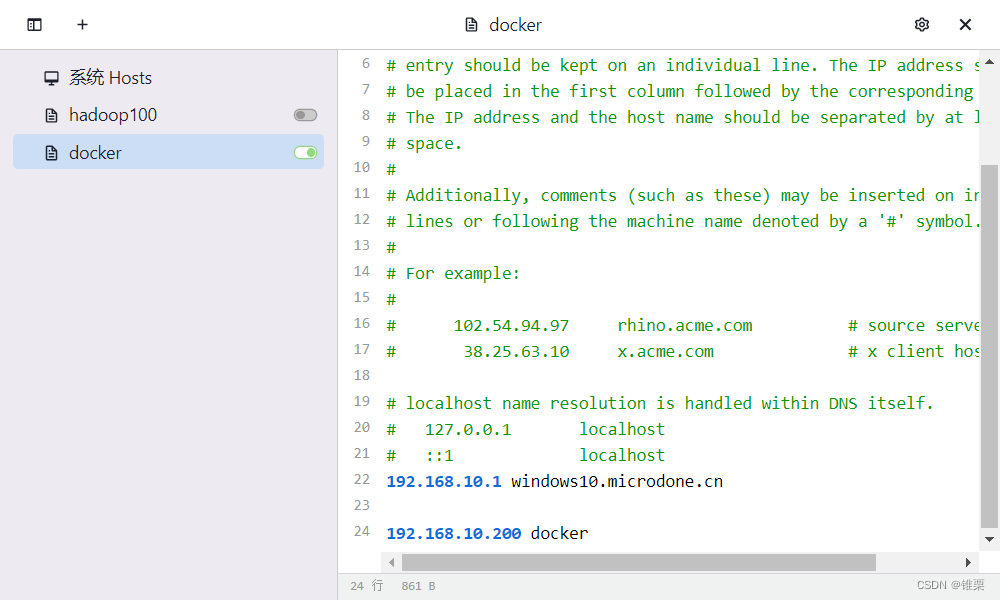The width and height of the screenshot is (1000, 600).
Task: Click the file icon beside hadoop100
Action: [x=52, y=116]
